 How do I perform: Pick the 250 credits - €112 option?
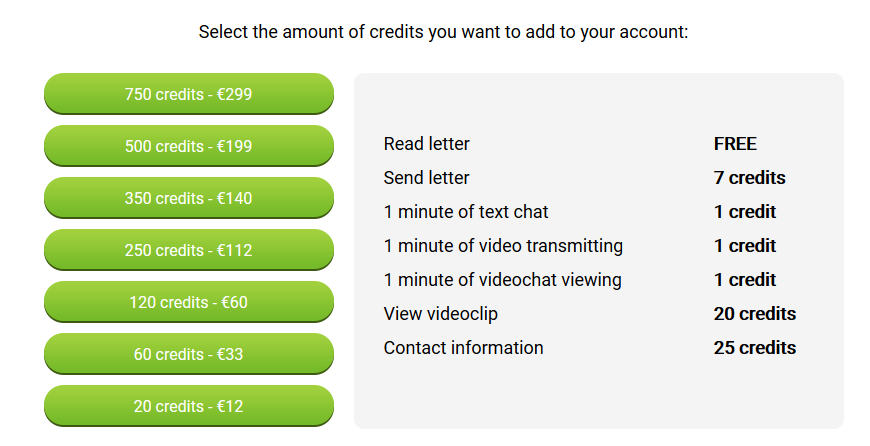(x=189, y=250)
